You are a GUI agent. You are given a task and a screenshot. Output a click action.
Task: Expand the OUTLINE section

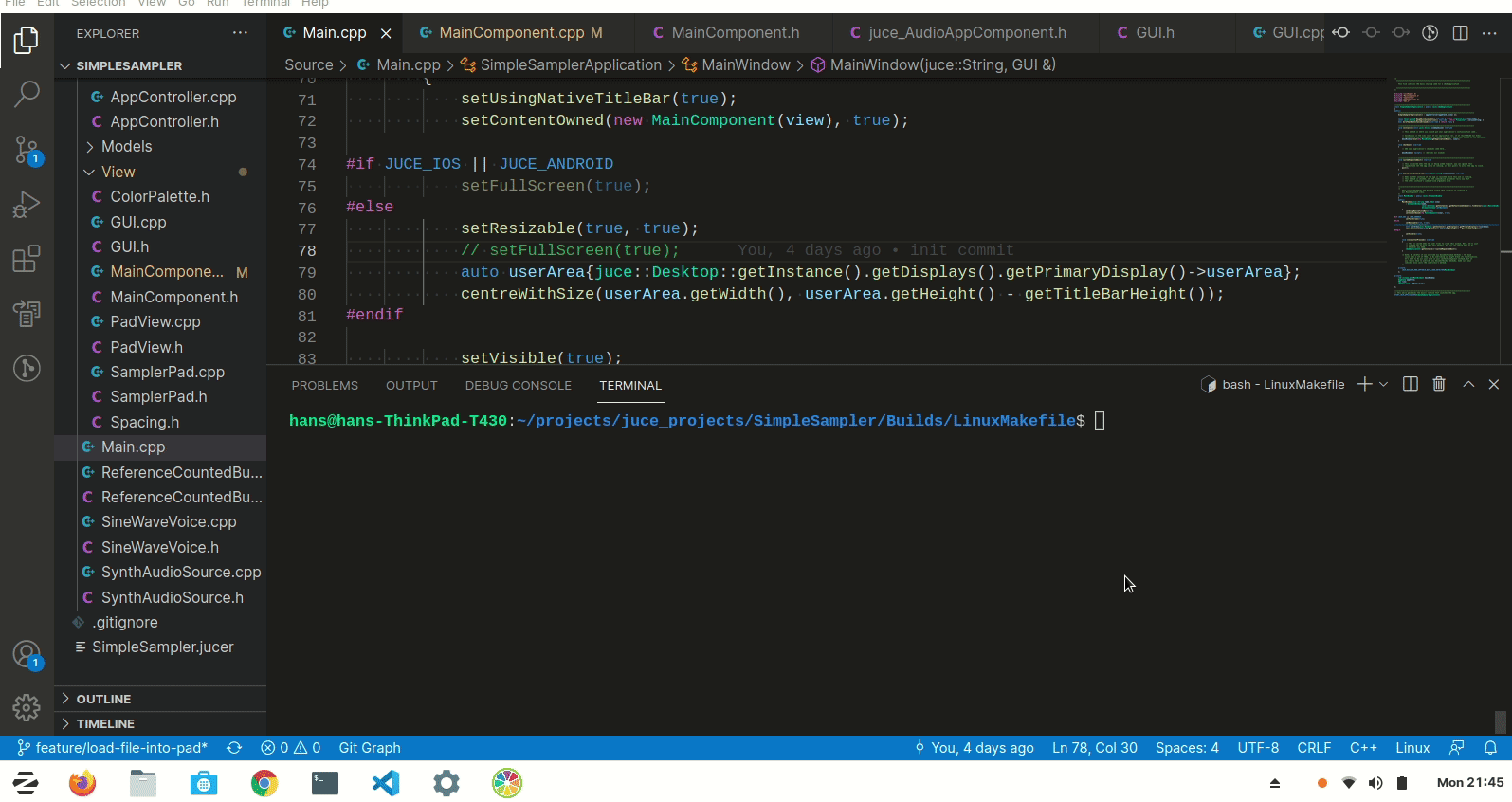tap(103, 699)
